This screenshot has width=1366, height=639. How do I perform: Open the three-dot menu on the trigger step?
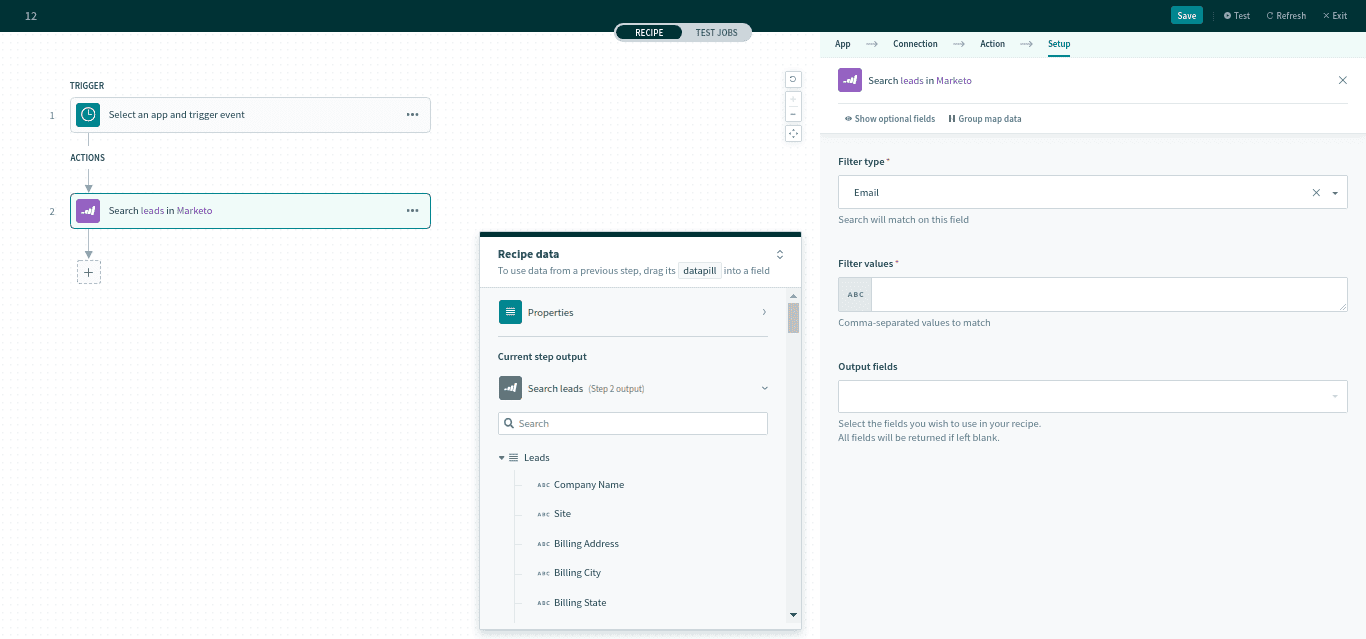[412, 115]
